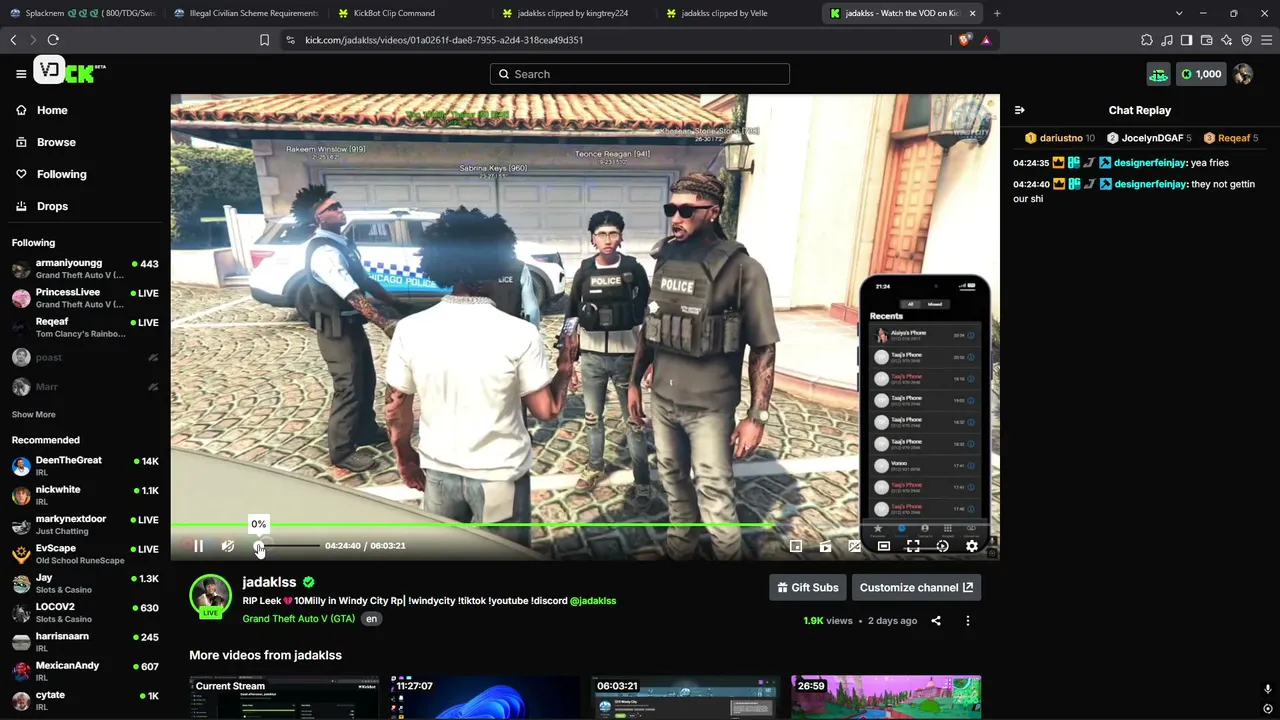The width and height of the screenshot is (1280, 720).
Task: Click the green hat drops icon
Action: tap(1158, 74)
